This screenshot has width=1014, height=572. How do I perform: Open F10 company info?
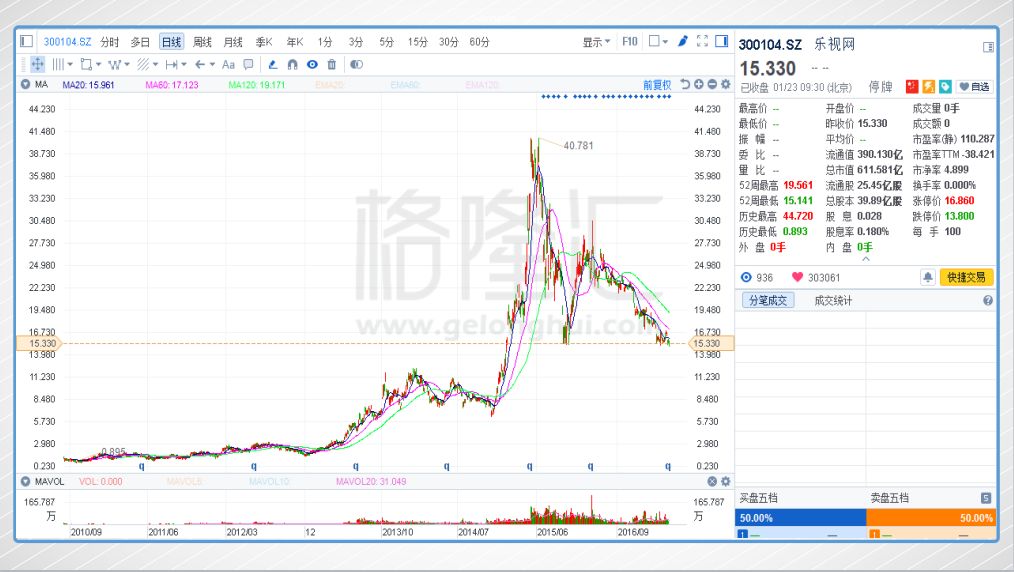[x=630, y=41]
